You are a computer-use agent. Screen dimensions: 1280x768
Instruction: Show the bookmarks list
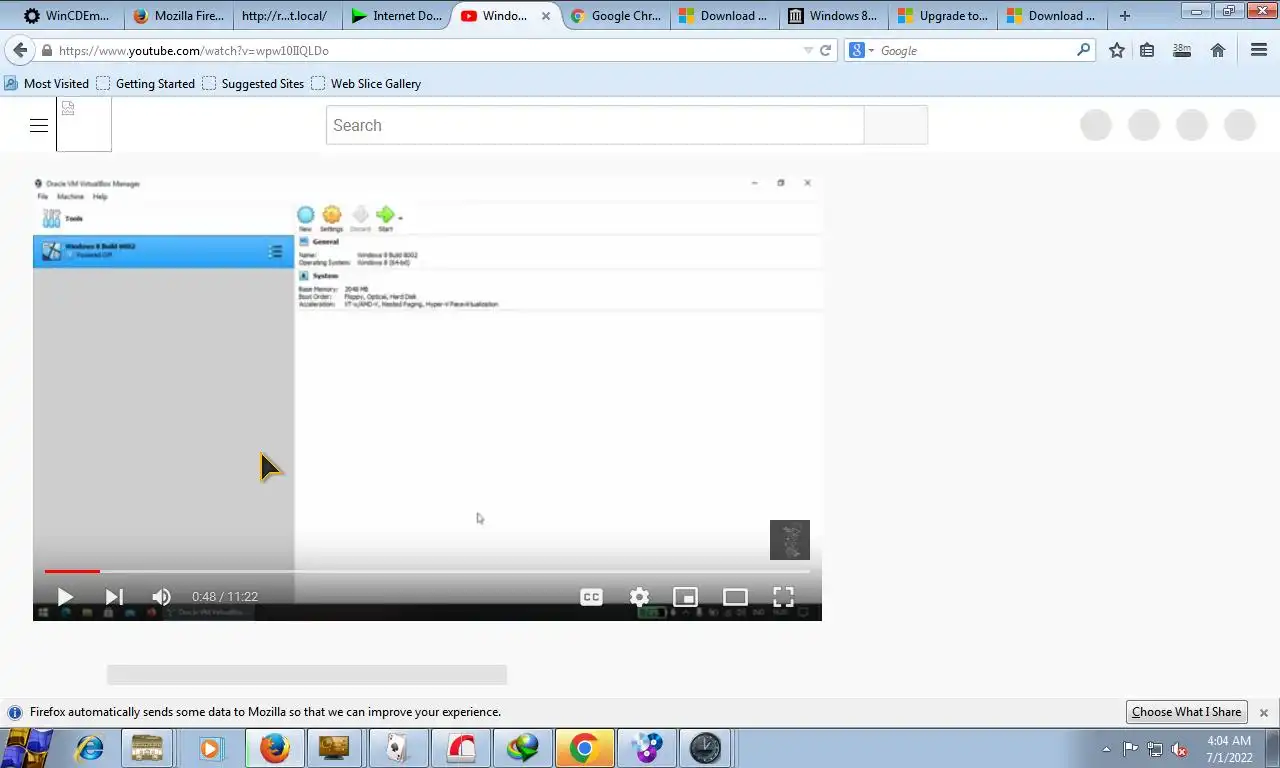click(x=1147, y=50)
